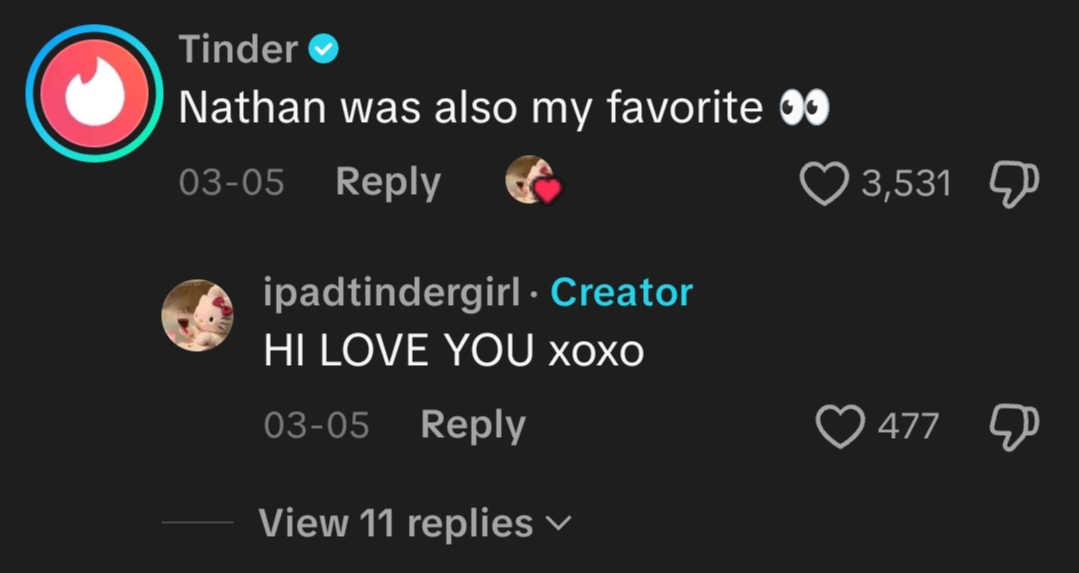
Task: Click the eyes emoji in Tinder's comment
Action: (x=804, y=109)
